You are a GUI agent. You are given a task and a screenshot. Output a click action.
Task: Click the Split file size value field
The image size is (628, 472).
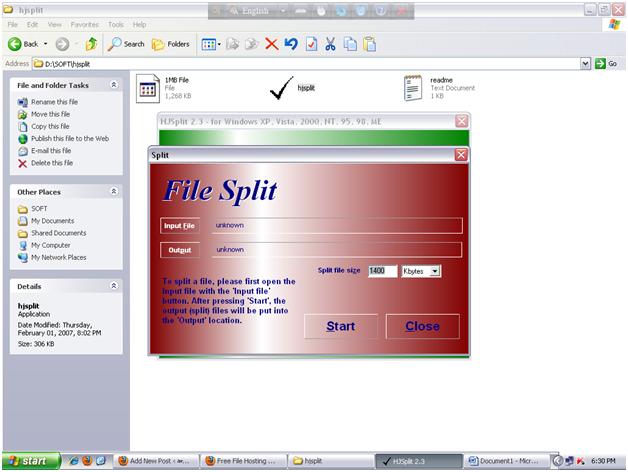(x=382, y=271)
